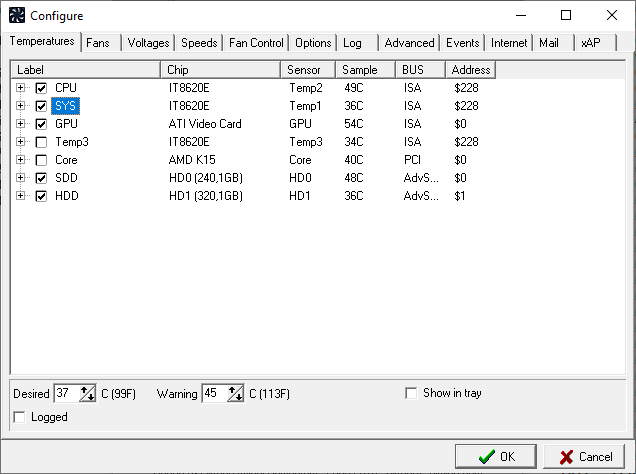The image size is (636, 474).
Task: Click the Label column header
Action: [x=86, y=70]
